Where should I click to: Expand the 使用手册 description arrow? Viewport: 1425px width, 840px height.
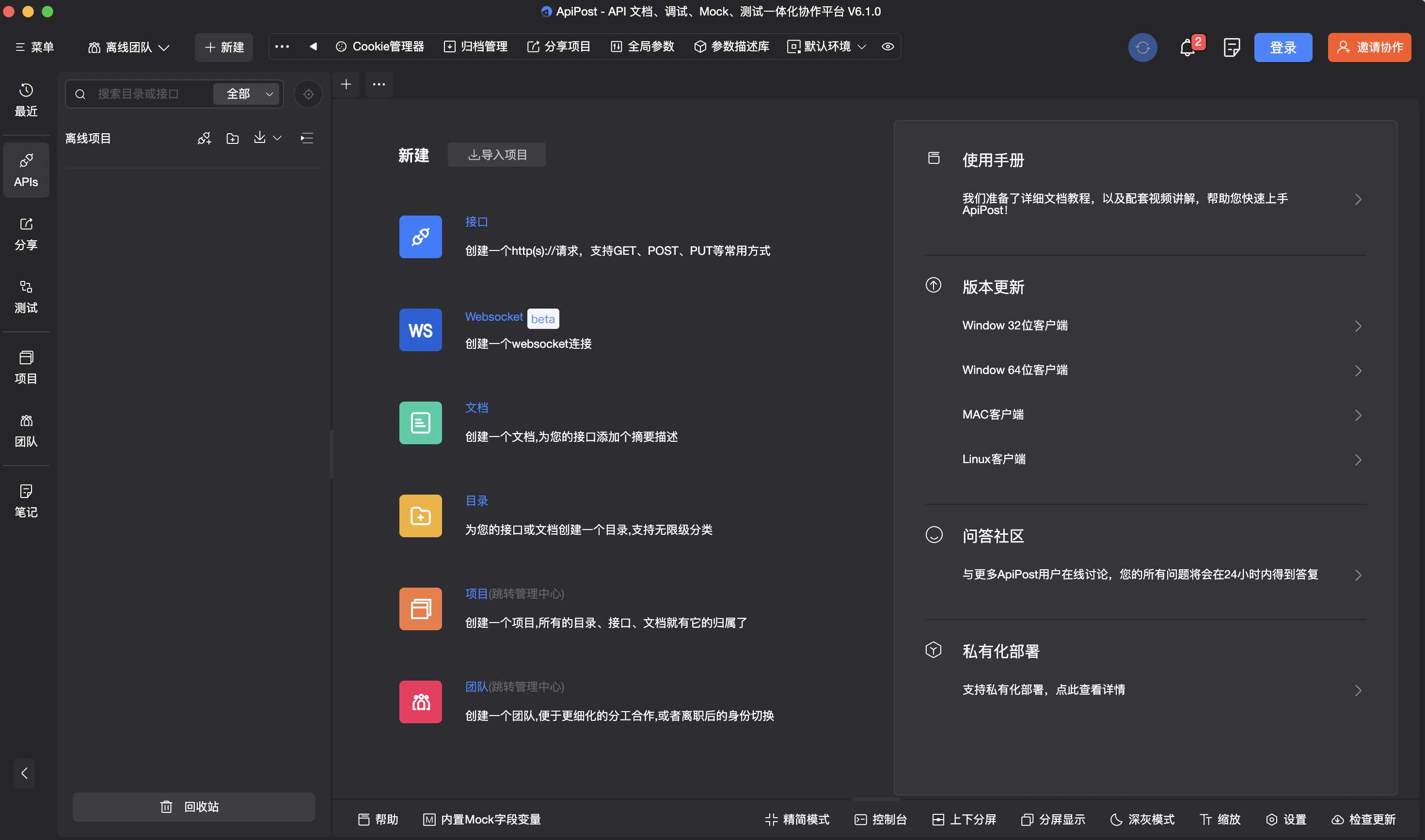coord(1358,199)
